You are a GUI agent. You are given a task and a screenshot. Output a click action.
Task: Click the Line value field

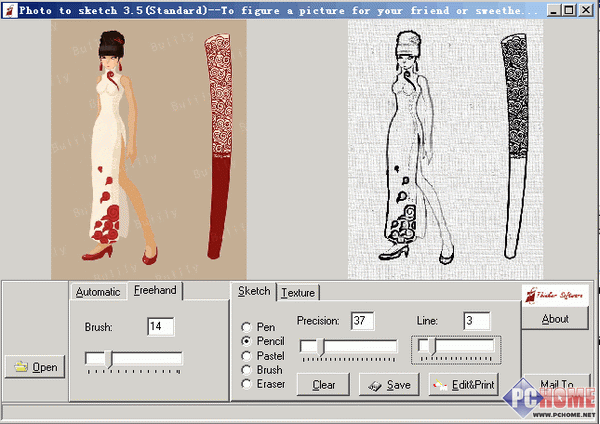(x=477, y=321)
